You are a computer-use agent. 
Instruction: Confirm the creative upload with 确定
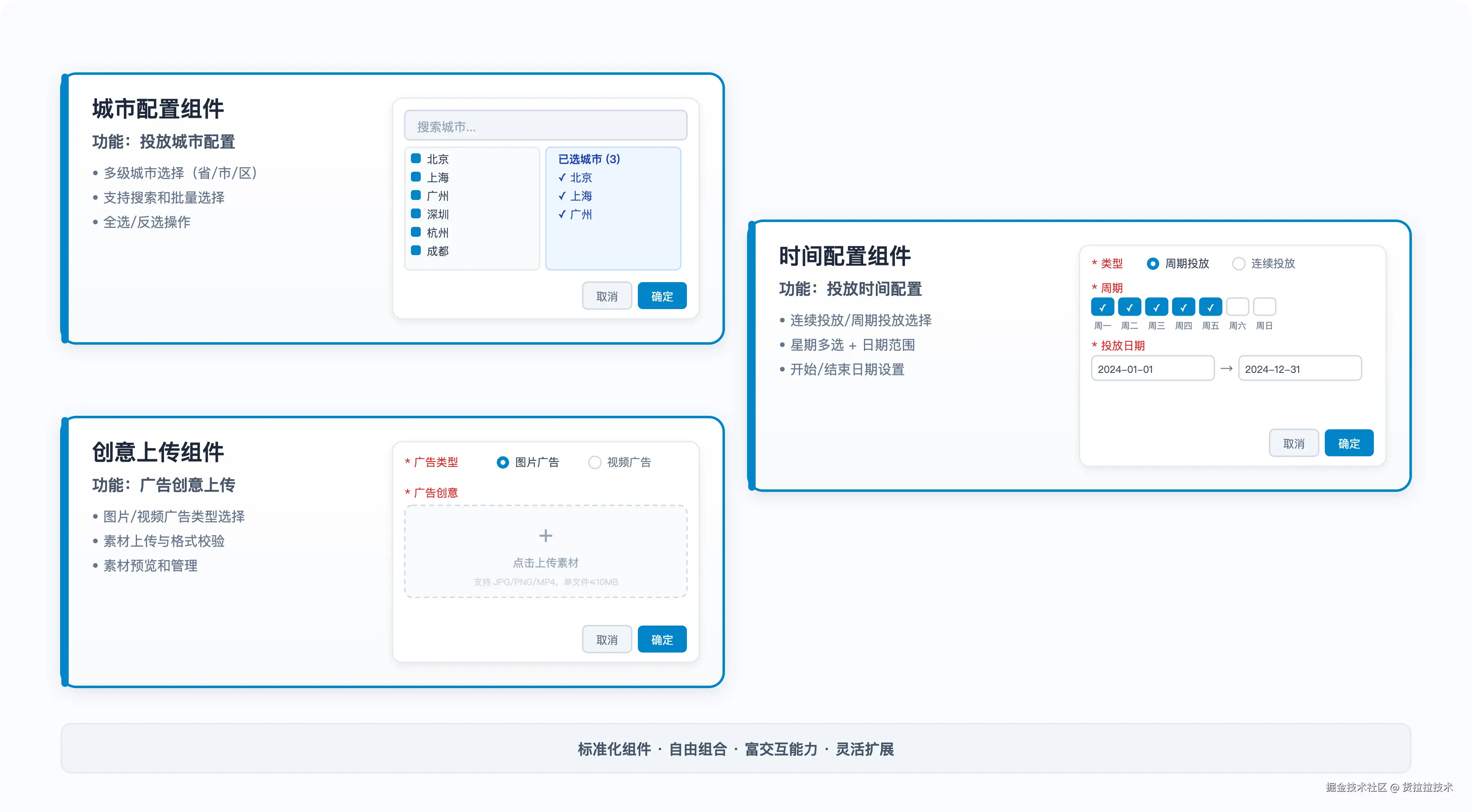[x=662, y=639]
